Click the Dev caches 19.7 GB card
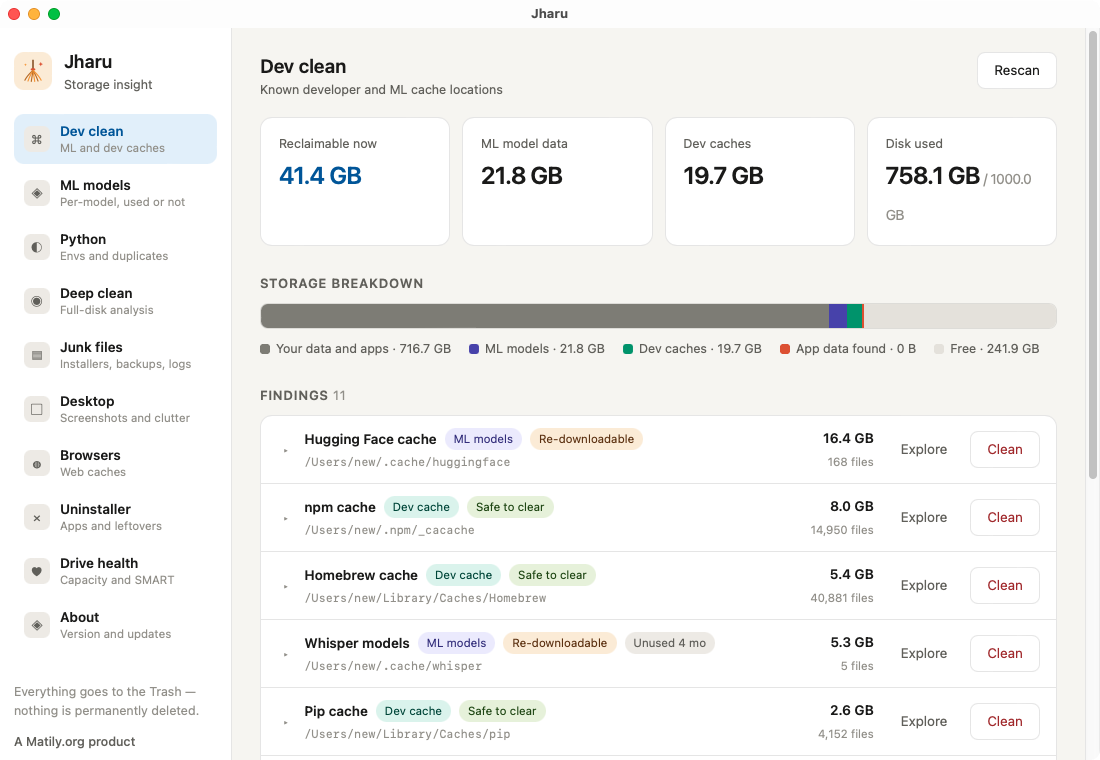The width and height of the screenshot is (1100, 760). pos(760,181)
